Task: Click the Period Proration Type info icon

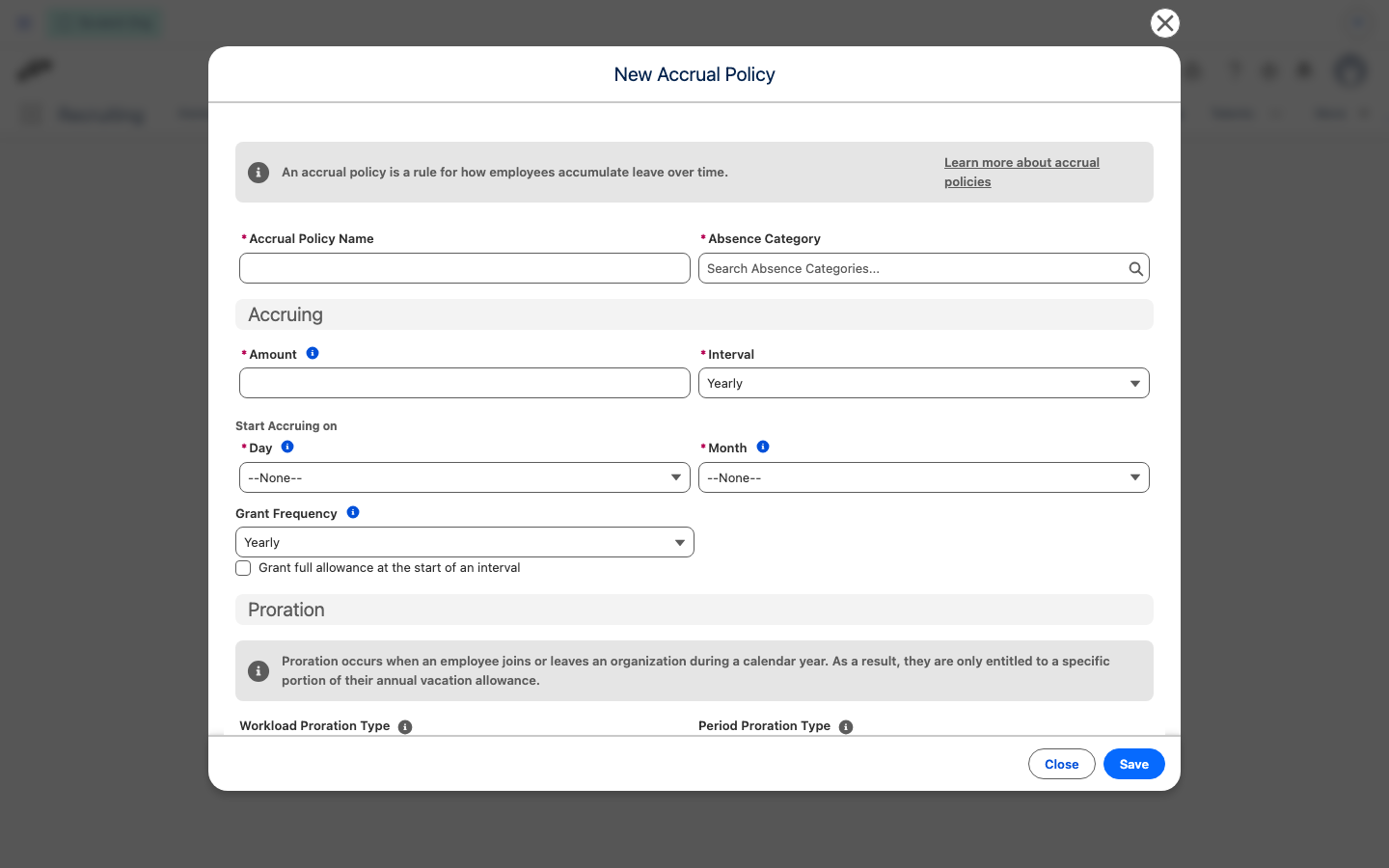Action: point(846,727)
